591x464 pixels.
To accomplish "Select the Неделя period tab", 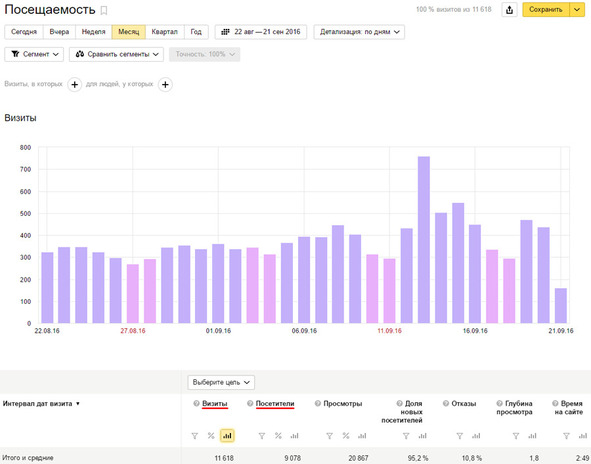I will (x=93, y=32).
